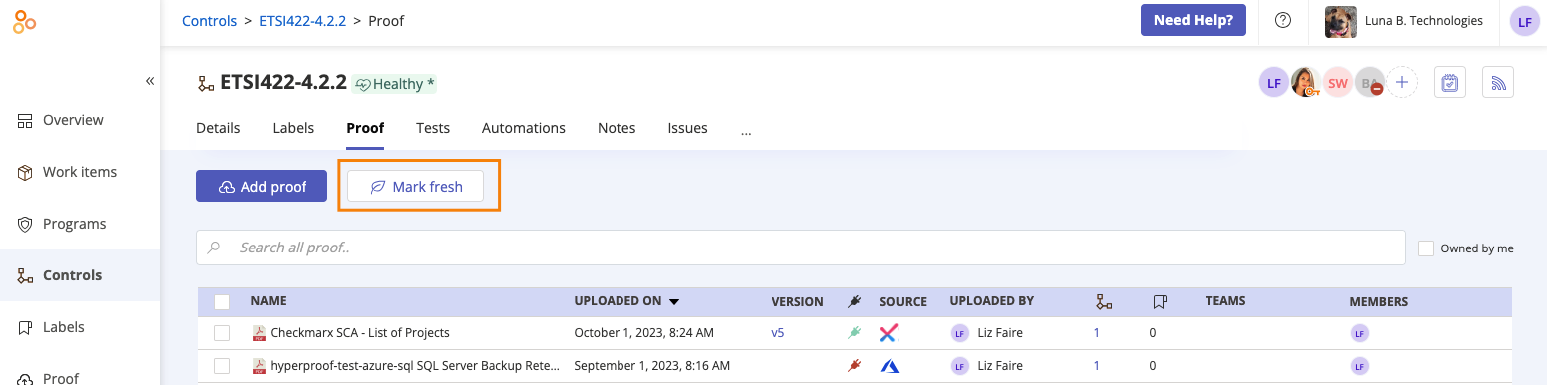The height and width of the screenshot is (385, 1547).
Task: Sort by Uploaded On dropdown arrow
Action: (x=674, y=301)
